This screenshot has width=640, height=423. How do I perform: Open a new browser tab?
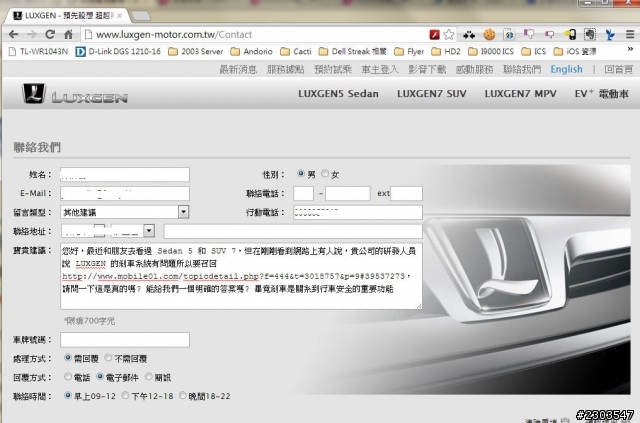tap(141, 16)
